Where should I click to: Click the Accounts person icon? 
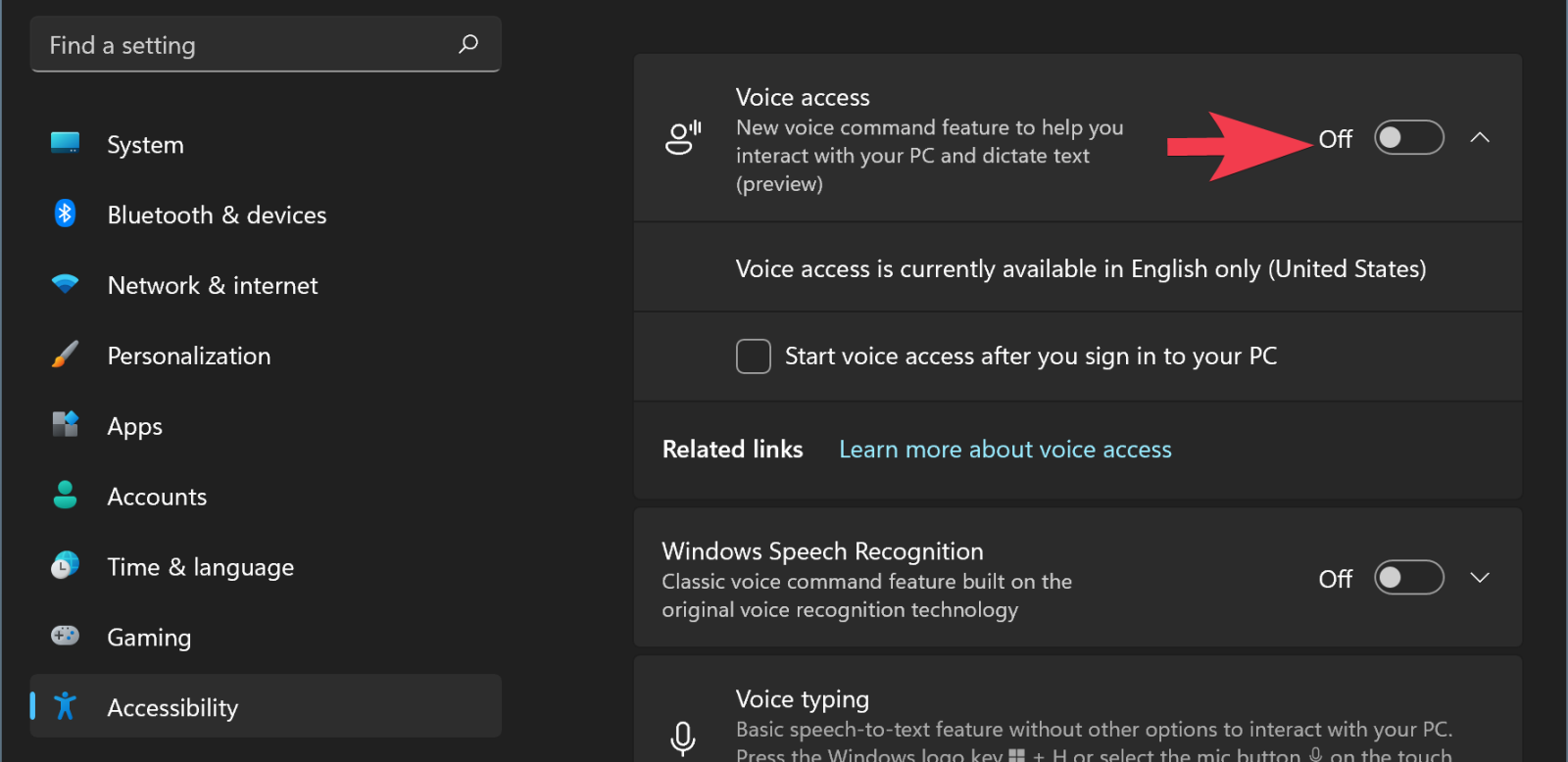click(x=65, y=496)
